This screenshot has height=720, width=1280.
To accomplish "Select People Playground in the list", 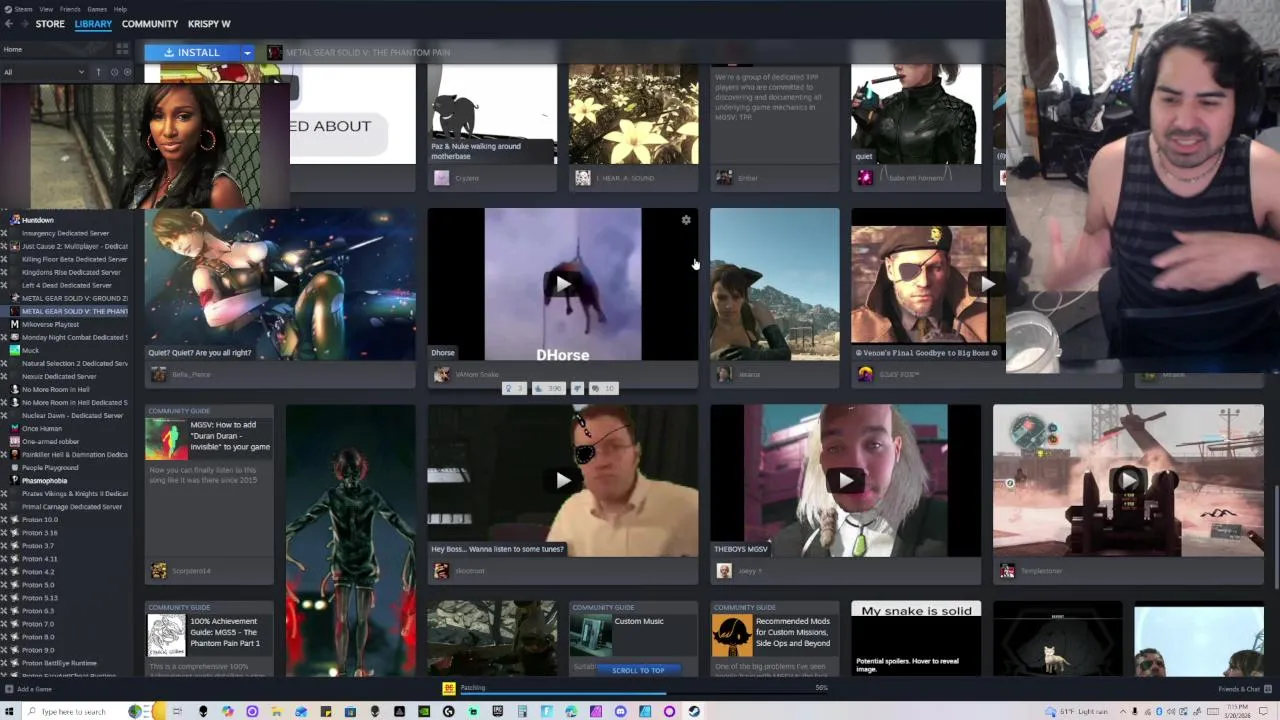I will point(50,467).
